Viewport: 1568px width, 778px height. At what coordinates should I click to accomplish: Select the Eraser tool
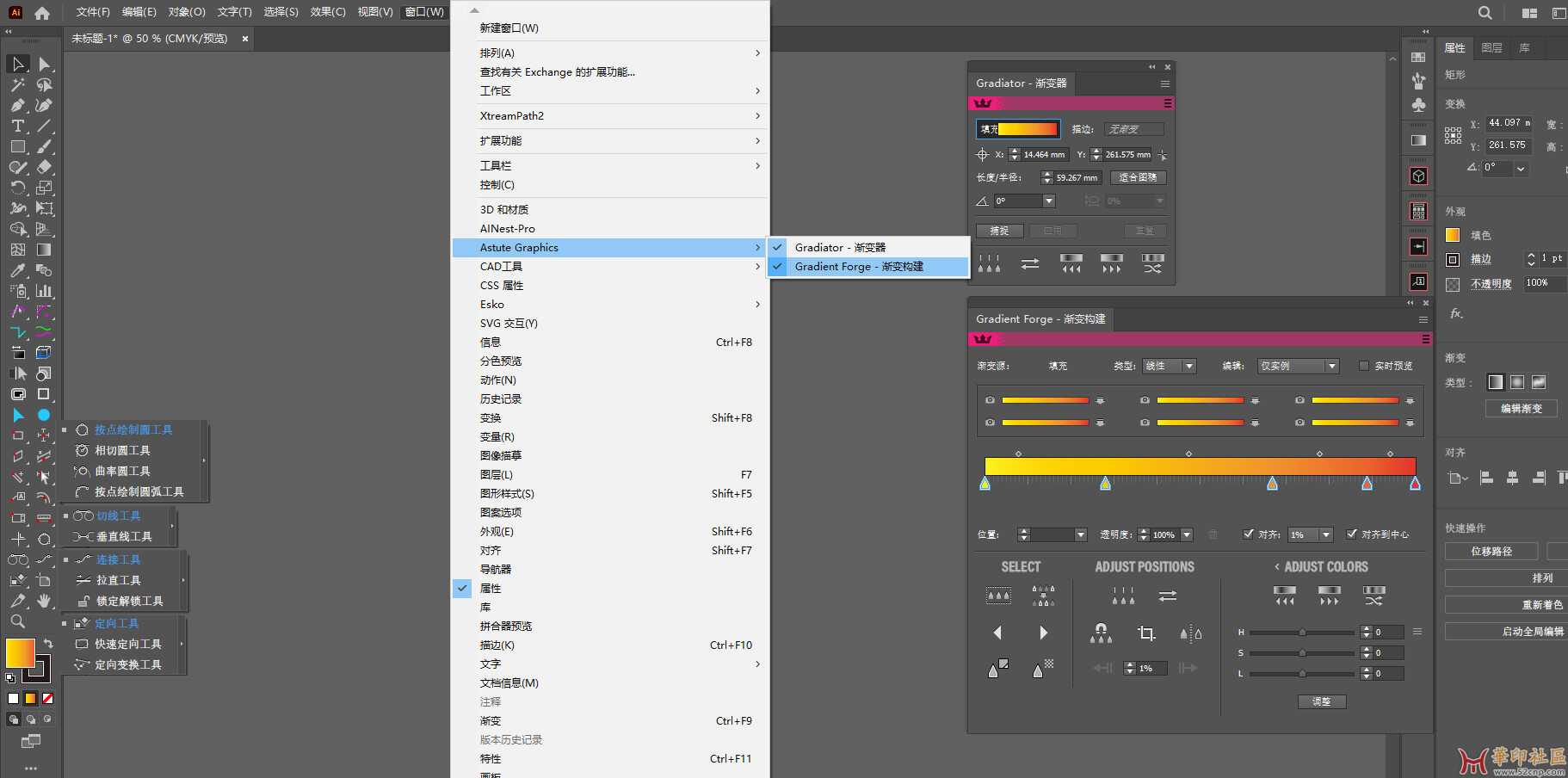click(x=44, y=167)
